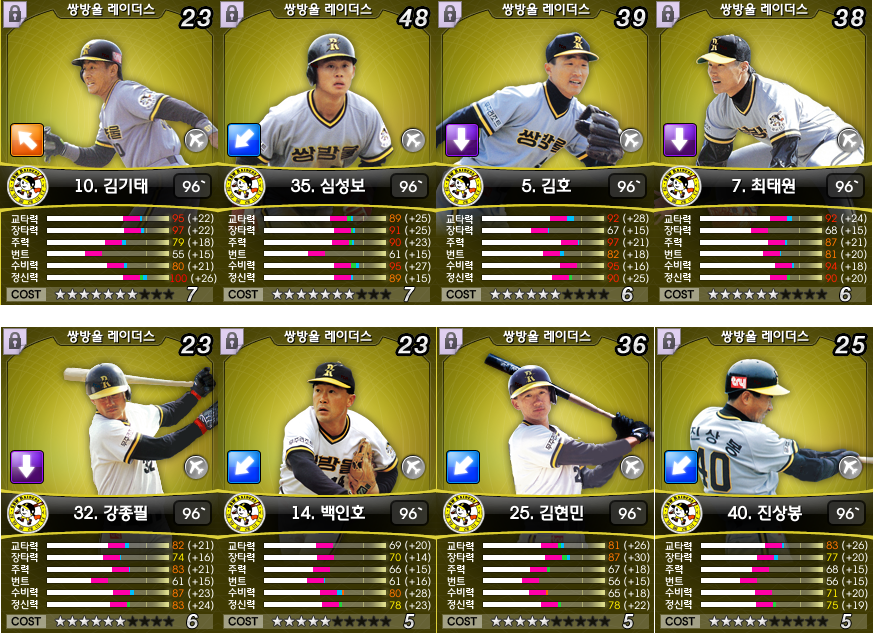874x634 pixels.
Task: Click purple down arrow on 김호 card
Action: [462, 139]
